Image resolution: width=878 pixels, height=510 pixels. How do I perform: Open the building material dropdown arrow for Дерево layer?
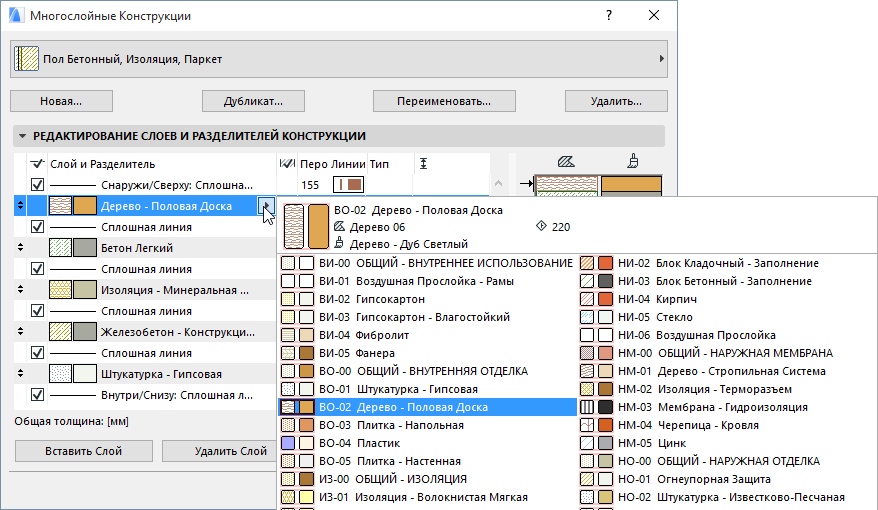[266, 206]
